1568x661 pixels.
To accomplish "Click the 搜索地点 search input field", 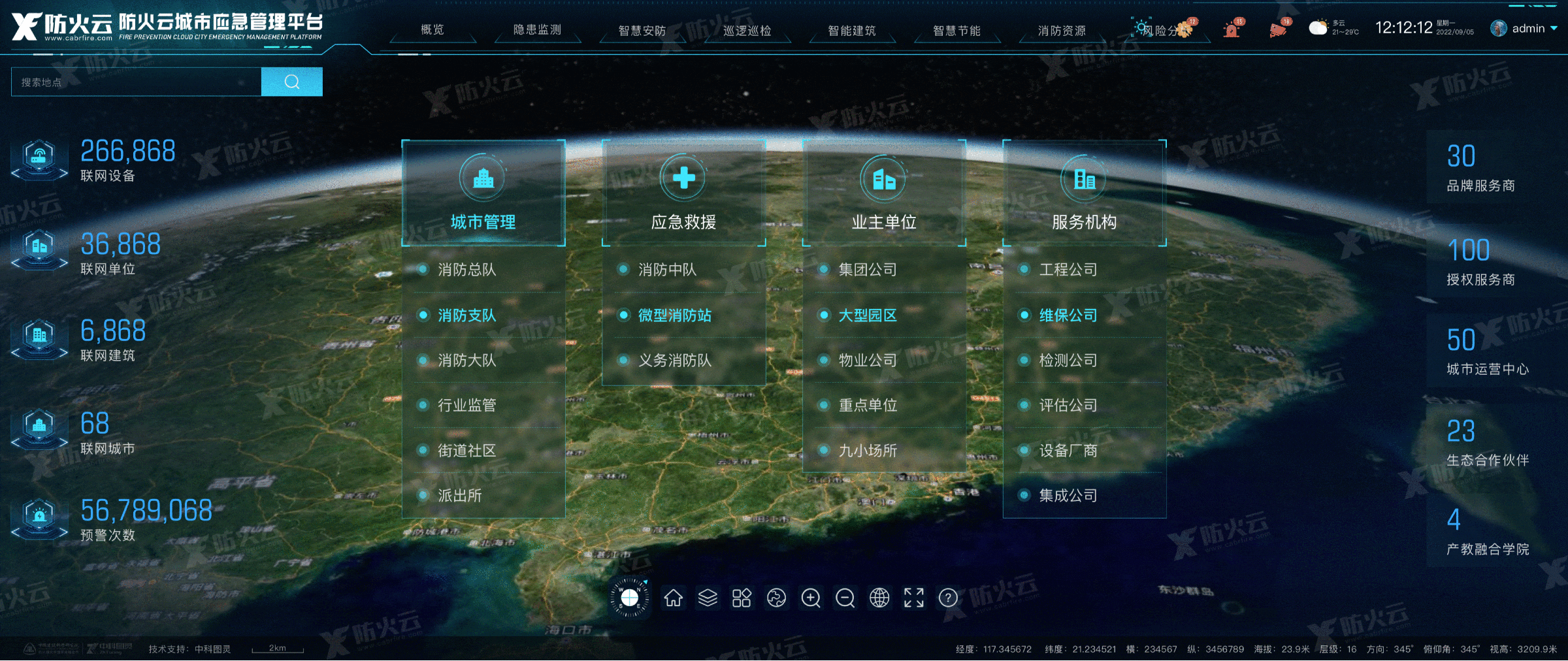I will pos(137,82).
